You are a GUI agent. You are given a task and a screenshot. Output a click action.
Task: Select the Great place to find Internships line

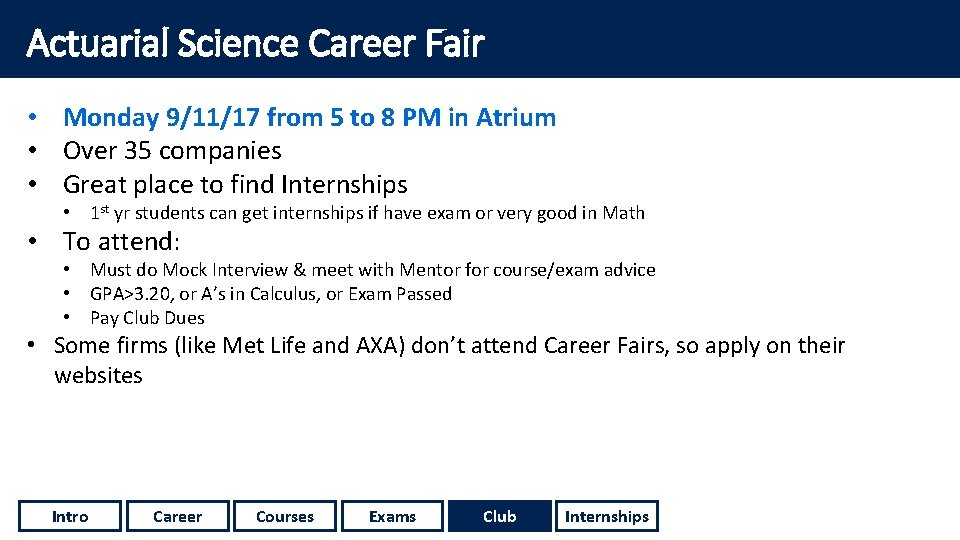pos(235,184)
